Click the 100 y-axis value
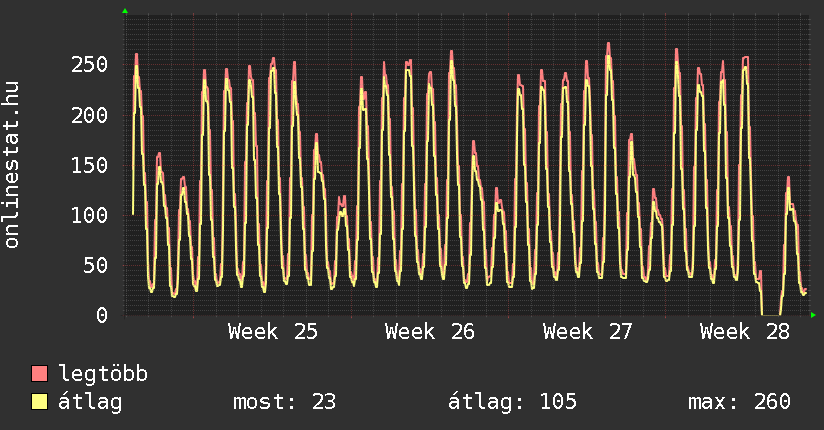Viewport: 824px width, 430px height. pos(89,215)
